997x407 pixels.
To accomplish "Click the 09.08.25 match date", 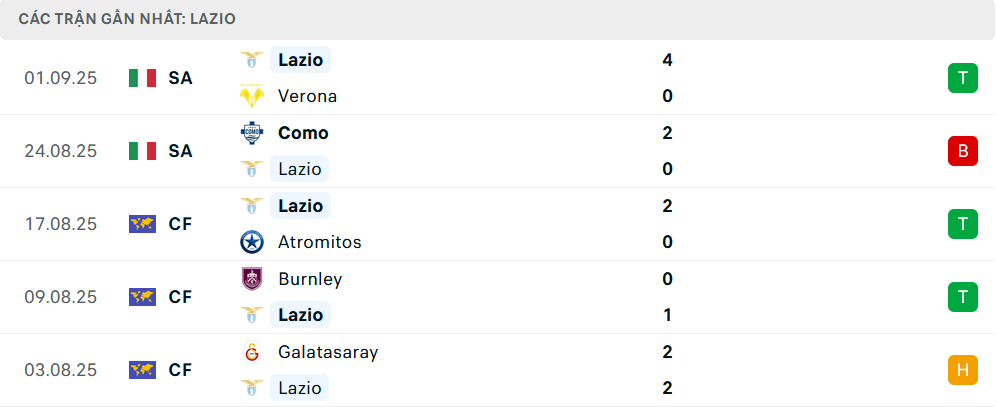I will pos(61,297).
